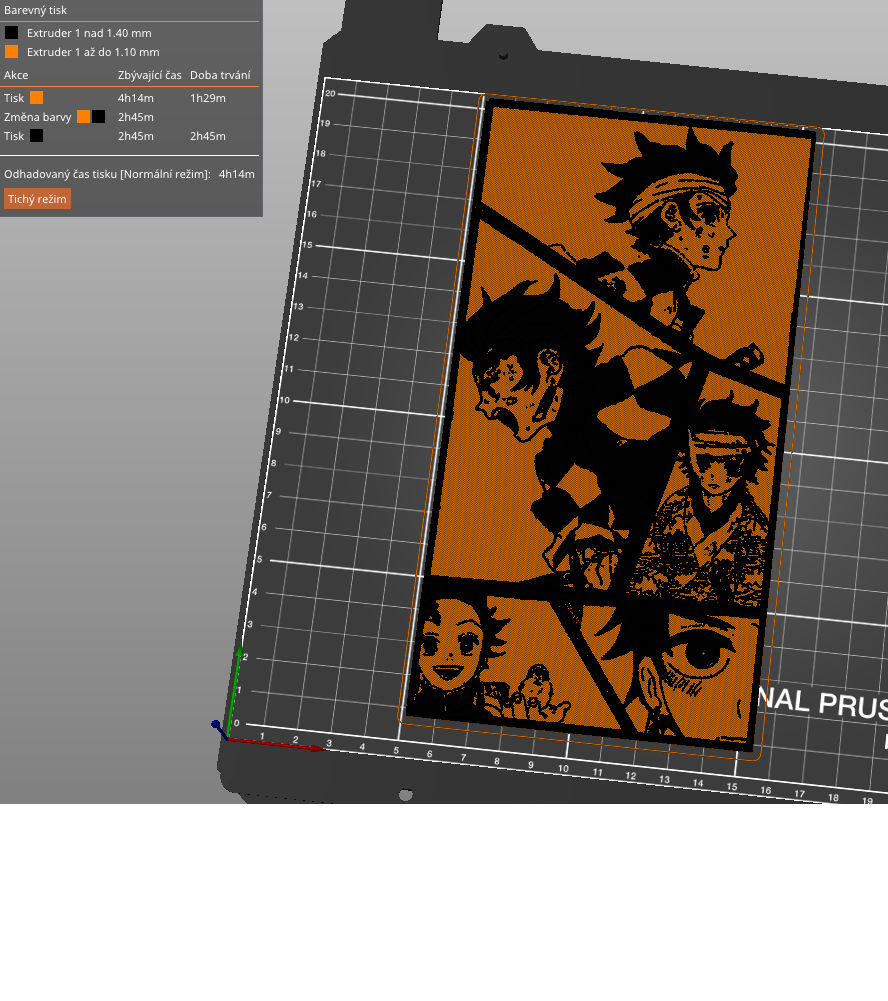
Task: Click the Akce column header
Action: click(x=16, y=75)
